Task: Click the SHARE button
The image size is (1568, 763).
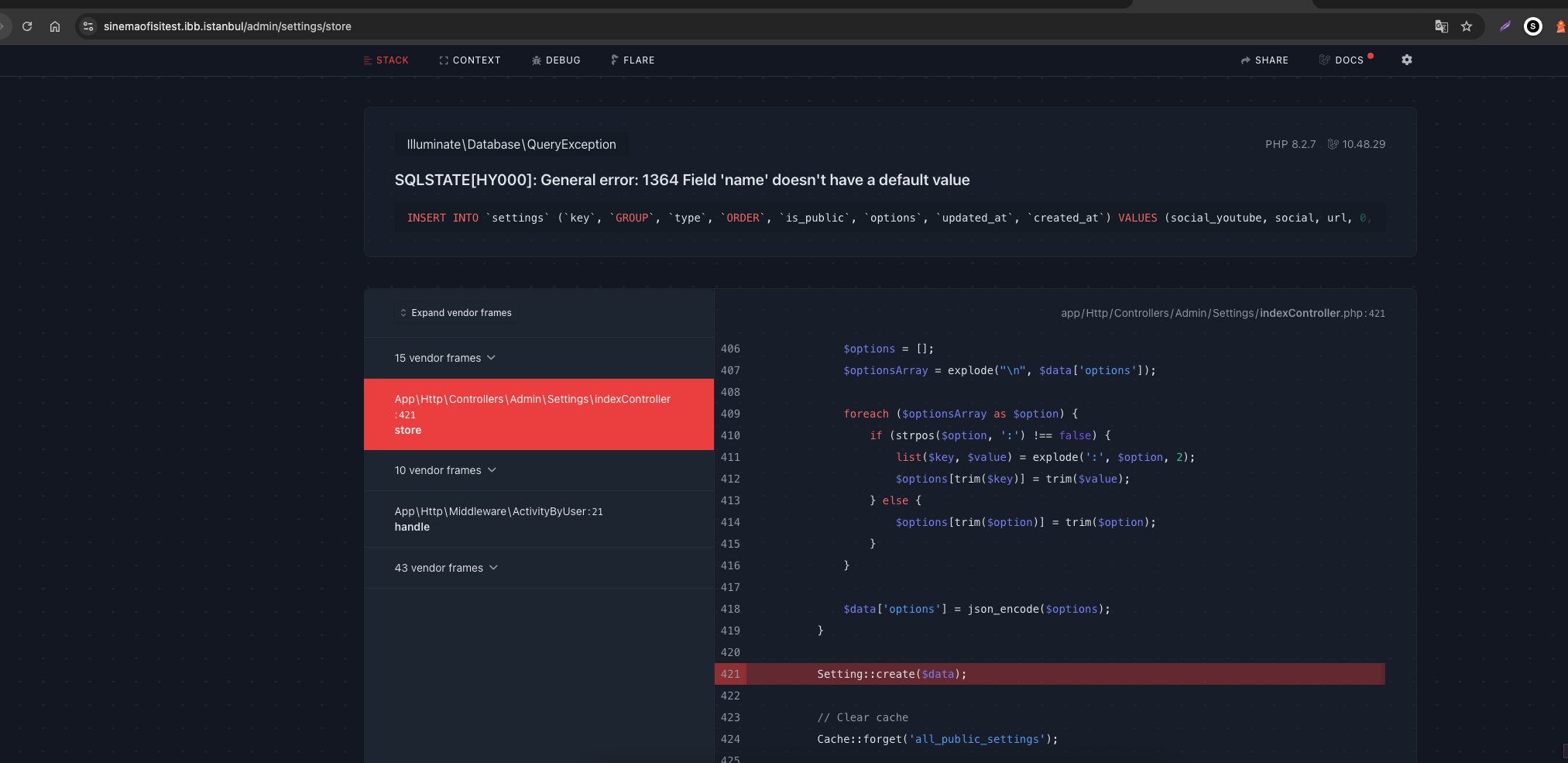Action: [1264, 60]
